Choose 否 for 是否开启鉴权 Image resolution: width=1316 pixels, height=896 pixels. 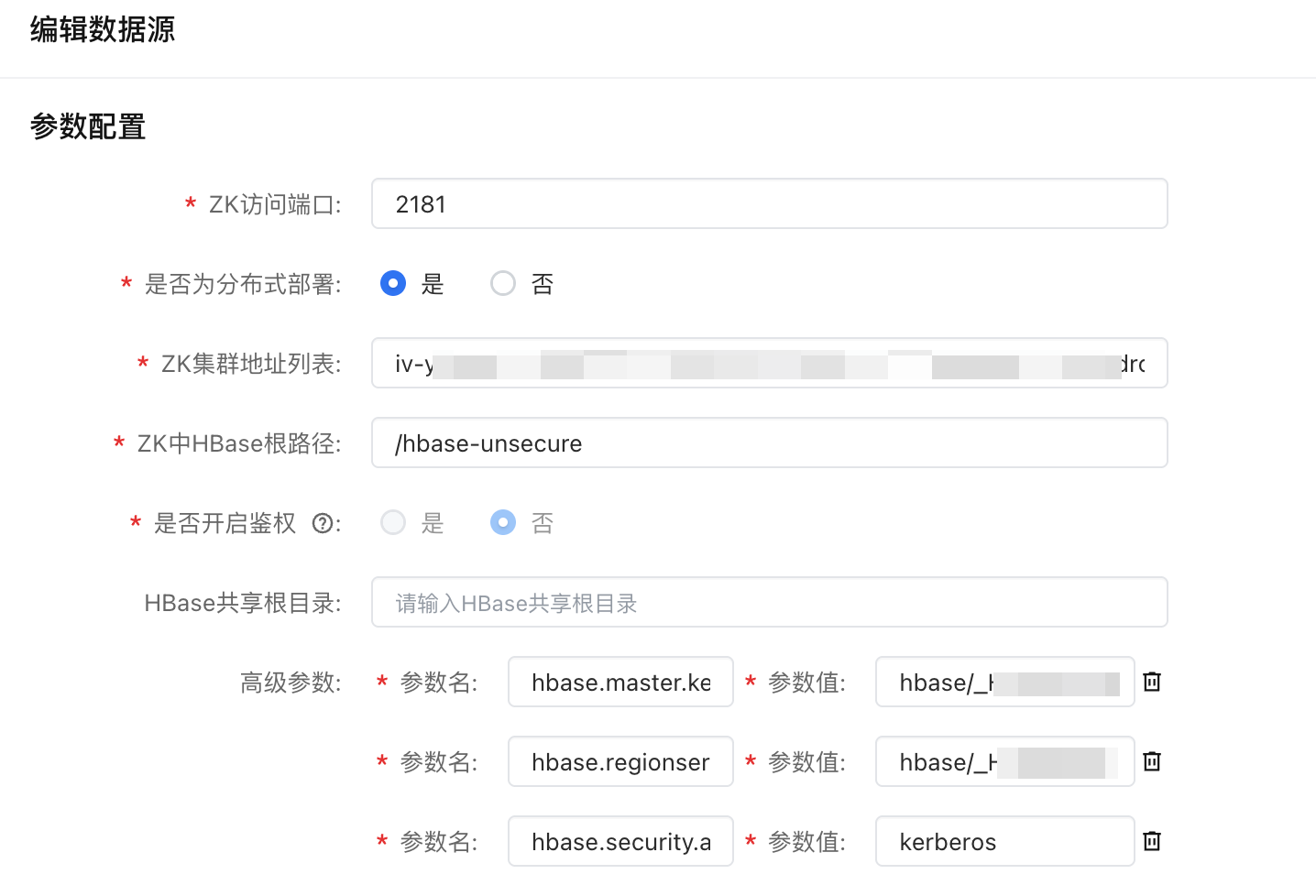(503, 523)
